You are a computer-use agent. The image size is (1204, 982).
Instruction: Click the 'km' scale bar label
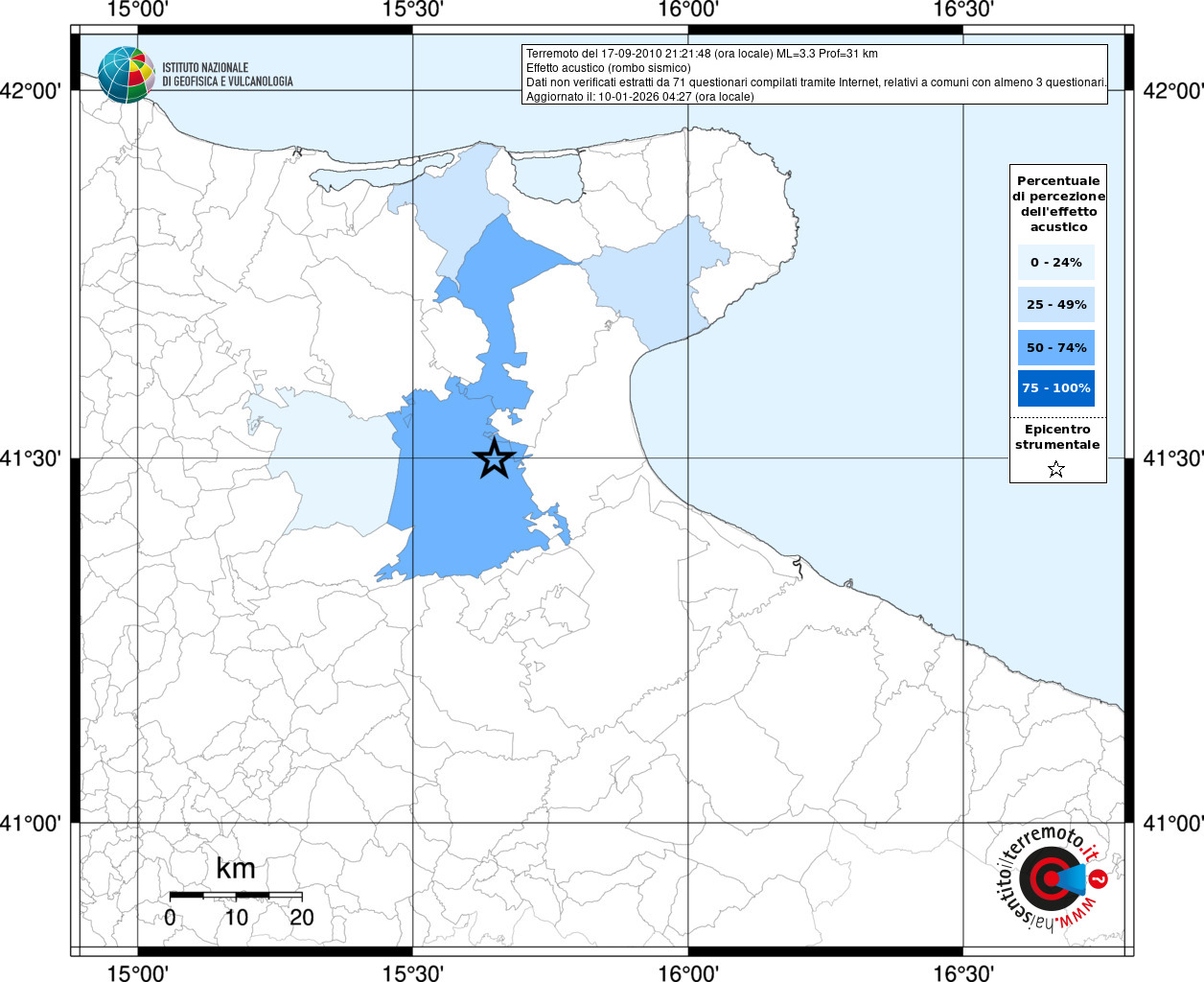pyautogui.click(x=236, y=869)
